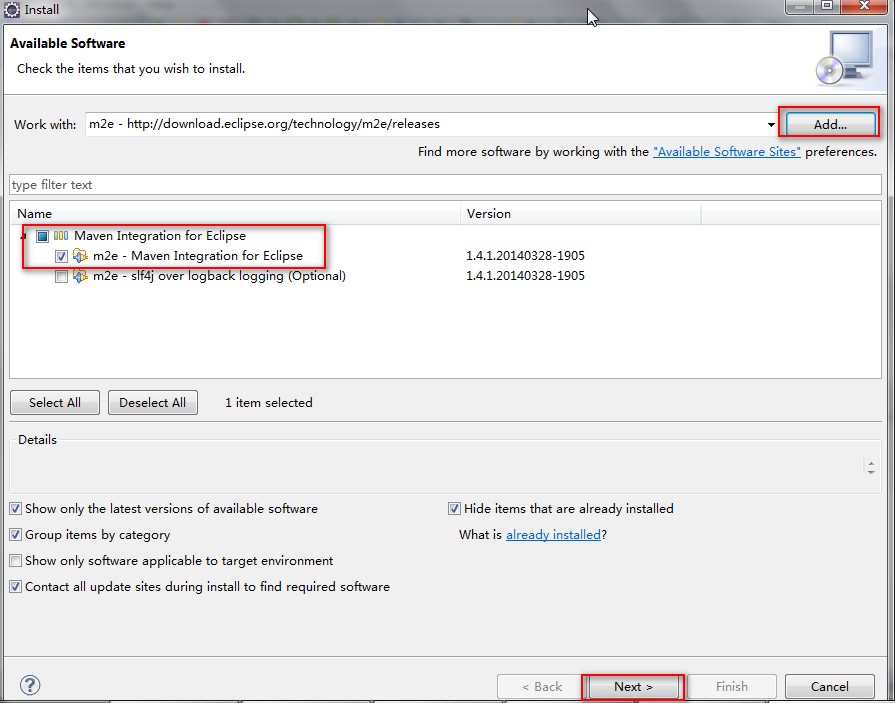Screen dimensions: 895x703
Task: Open the help question mark icon
Action: [30, 685]
